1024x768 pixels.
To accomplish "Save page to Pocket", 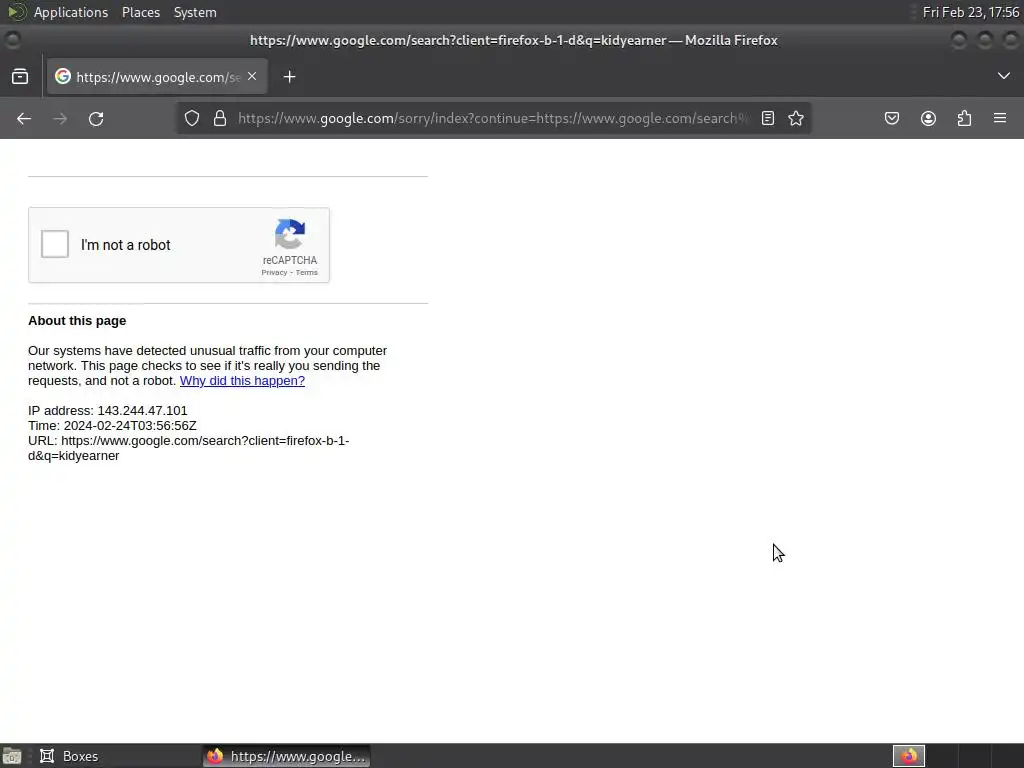I will [x=892, y=118].
